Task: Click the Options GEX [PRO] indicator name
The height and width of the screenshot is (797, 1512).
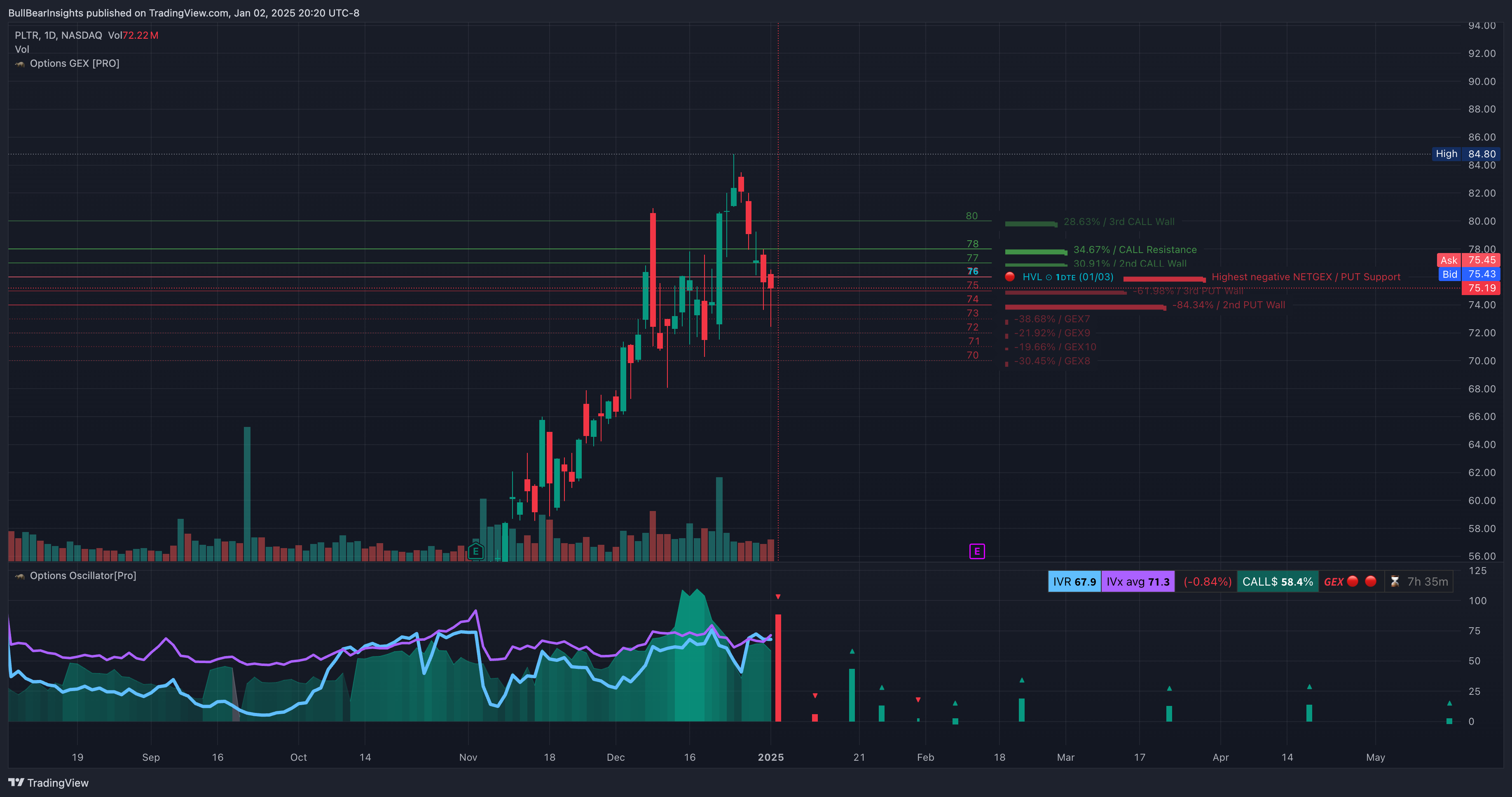Action: (x=75, y=63)
